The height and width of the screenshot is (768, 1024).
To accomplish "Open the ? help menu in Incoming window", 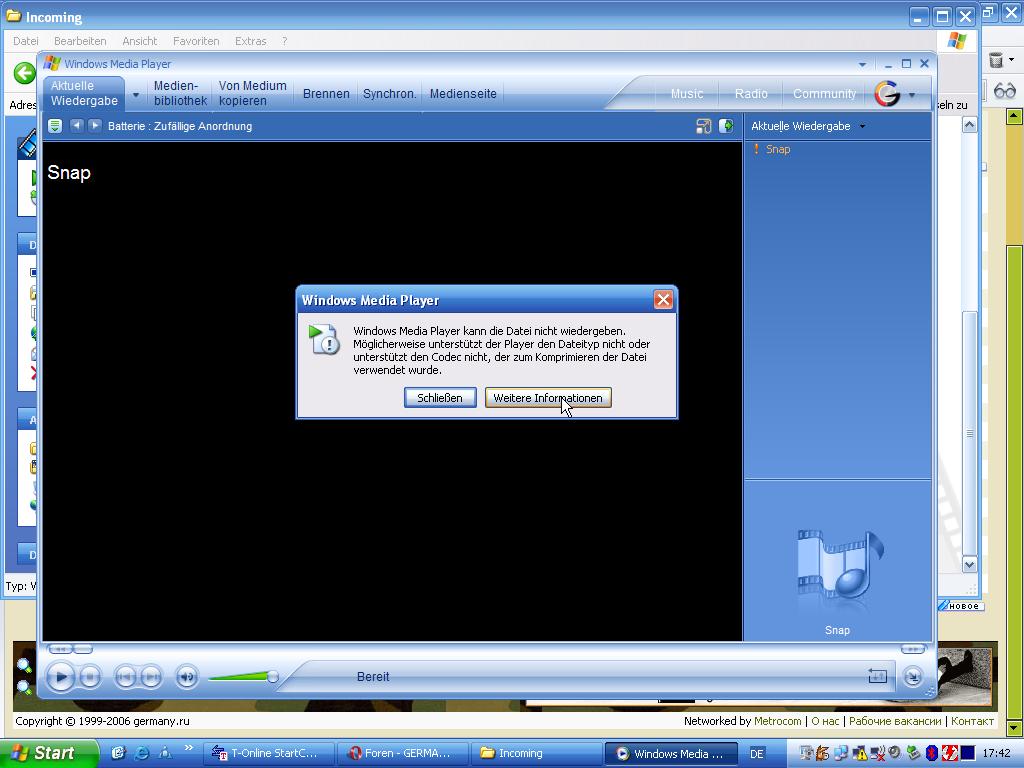I will [285, 40].
